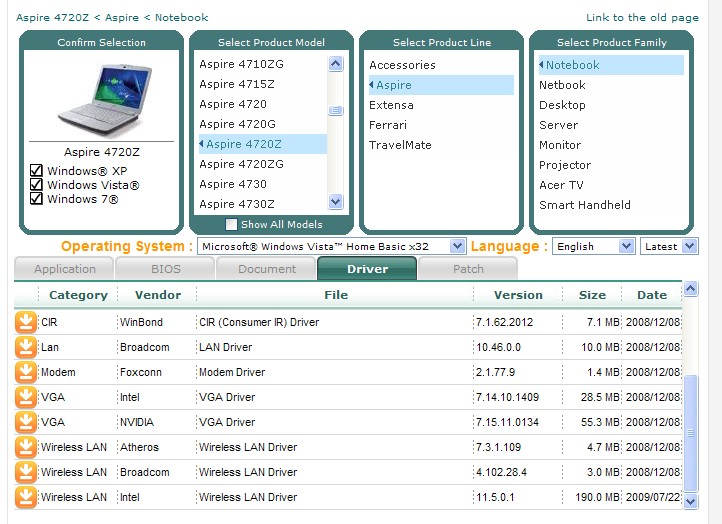The height and width of the screenshot is (524, 722).
Task: Enable Show All Models checkbox
Action: click(231, 224)
